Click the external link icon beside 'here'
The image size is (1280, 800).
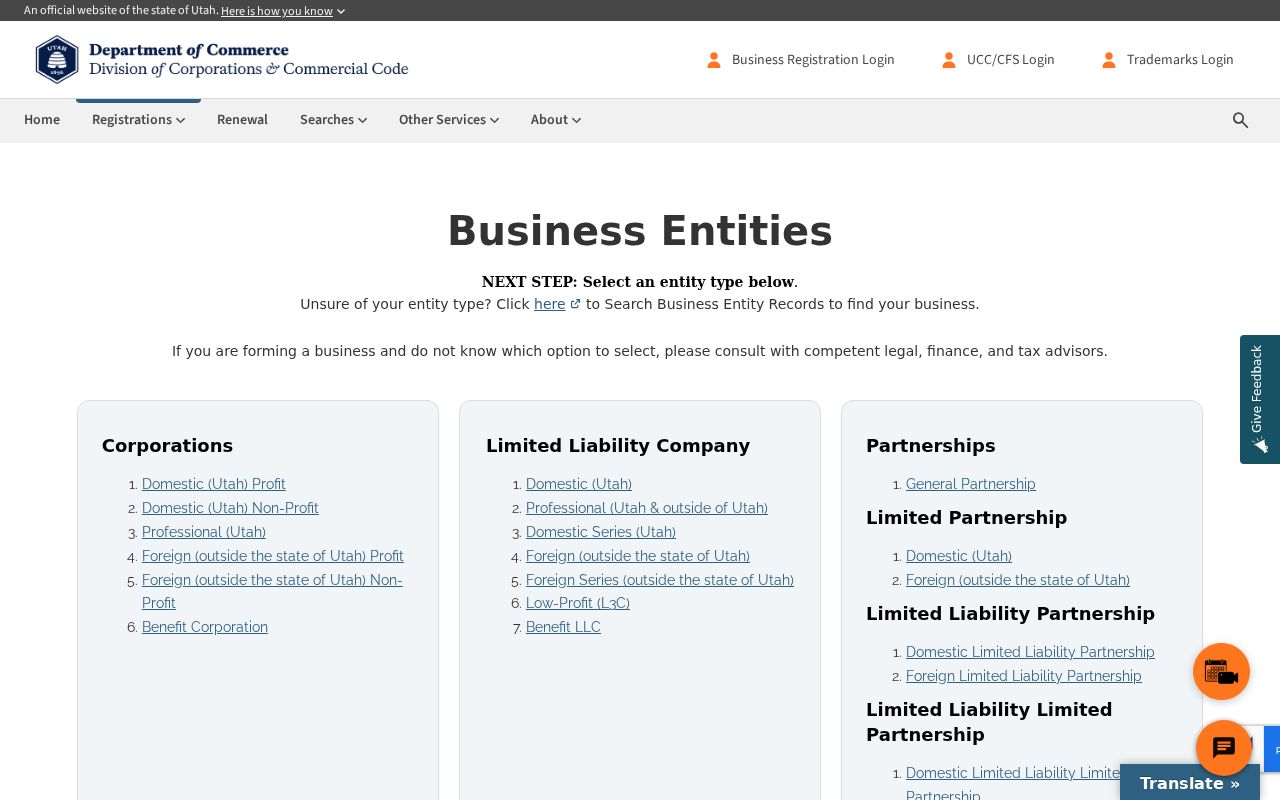575,304
